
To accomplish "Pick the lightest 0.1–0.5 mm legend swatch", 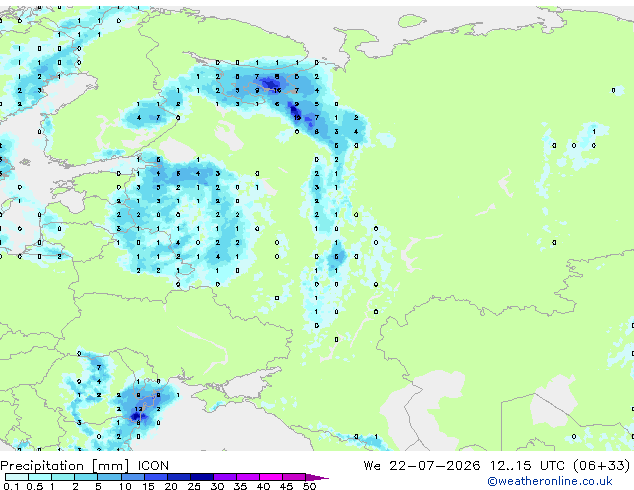I will pos(17,477).
